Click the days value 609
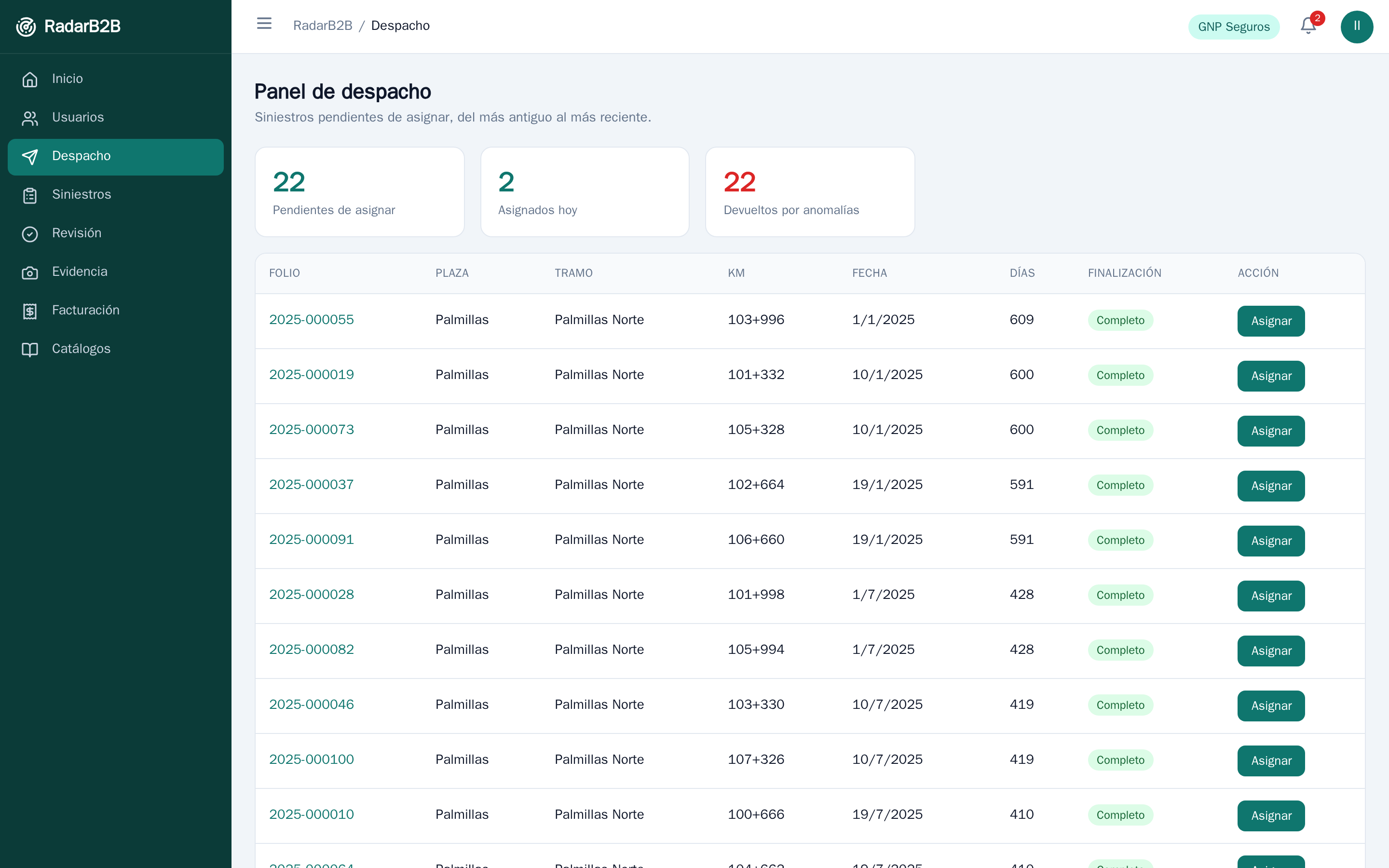This screenshot has height=868, width=1389. [x=1021, y=320]
